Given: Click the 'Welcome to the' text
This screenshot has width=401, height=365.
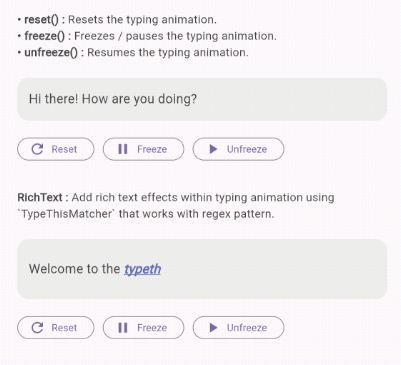Looking at the screenshot, I should (74, 269).
